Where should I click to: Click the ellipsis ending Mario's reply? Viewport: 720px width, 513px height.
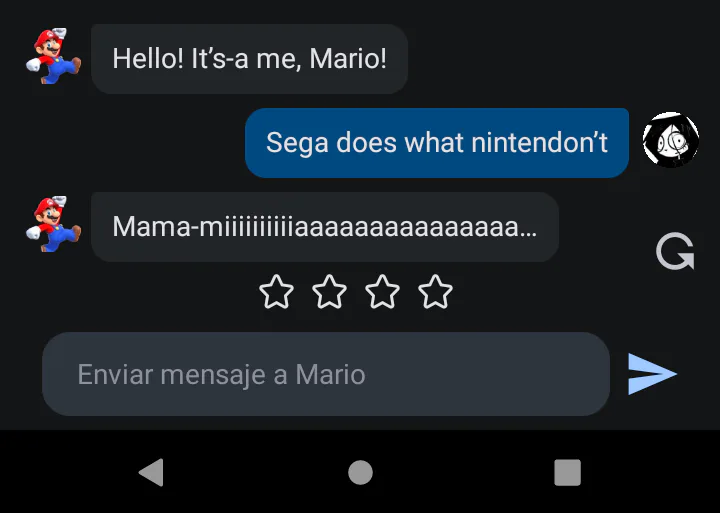point(529,234)
